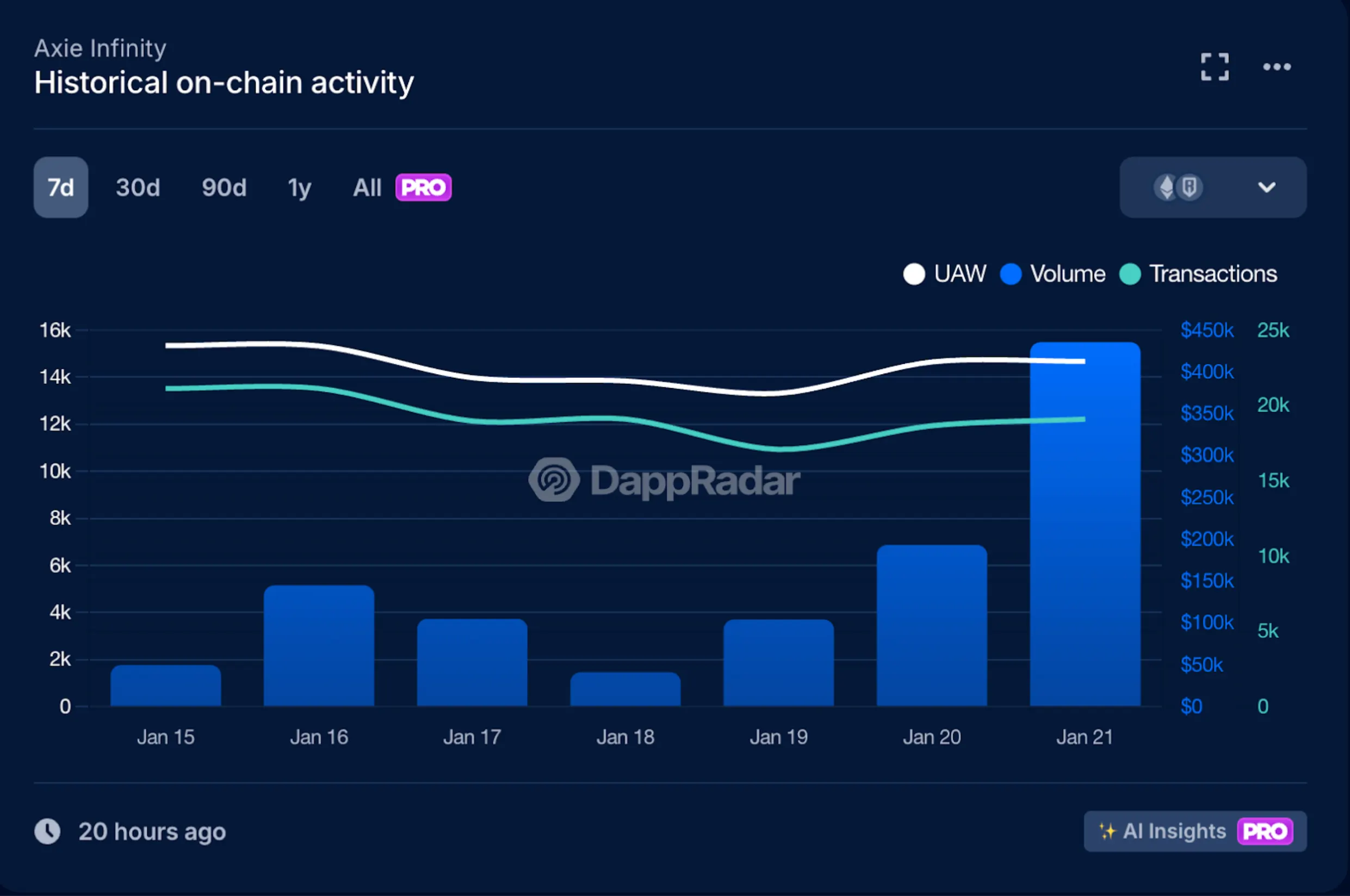Click the PRO badge next to All
Screen dimensions: 1350x896
coord(423,188)
